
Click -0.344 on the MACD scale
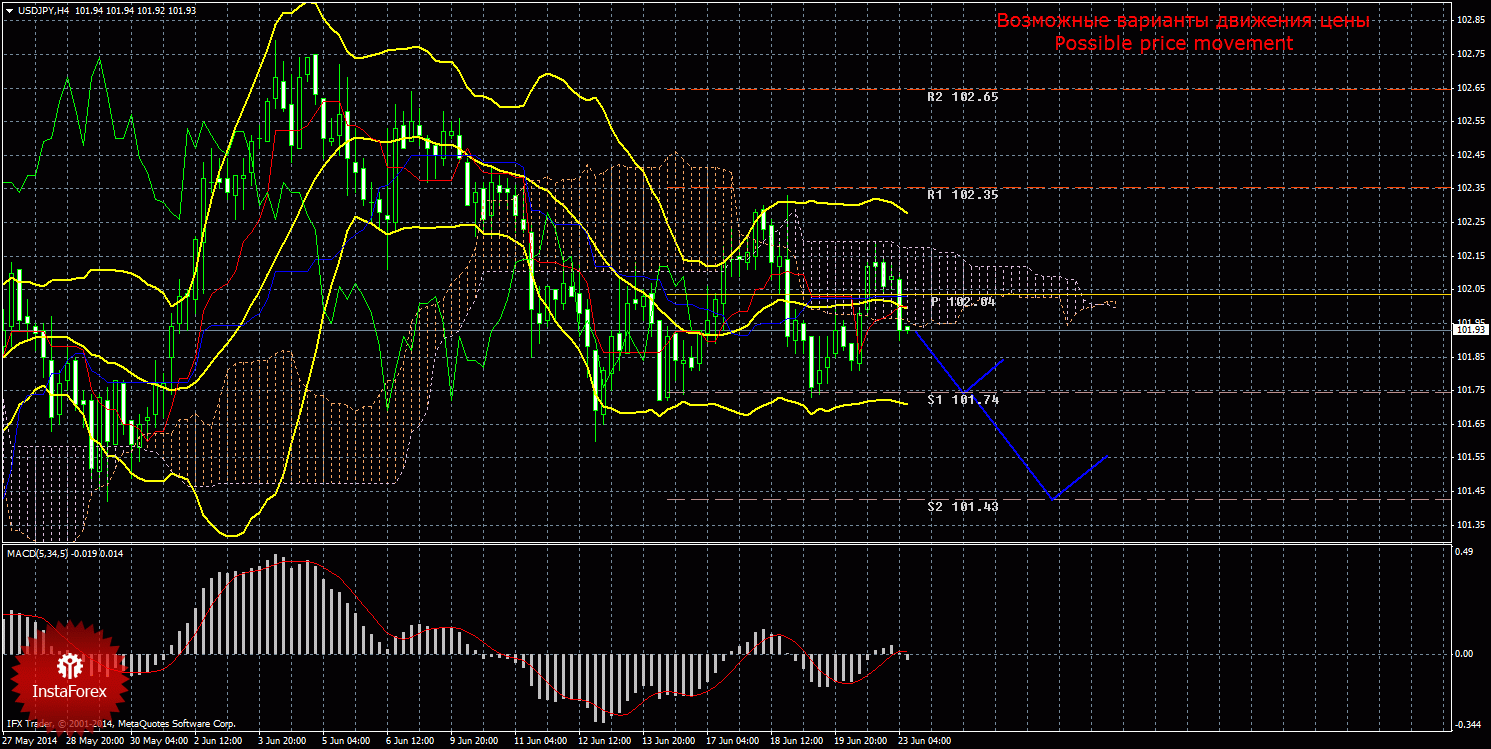[1469, 724]
